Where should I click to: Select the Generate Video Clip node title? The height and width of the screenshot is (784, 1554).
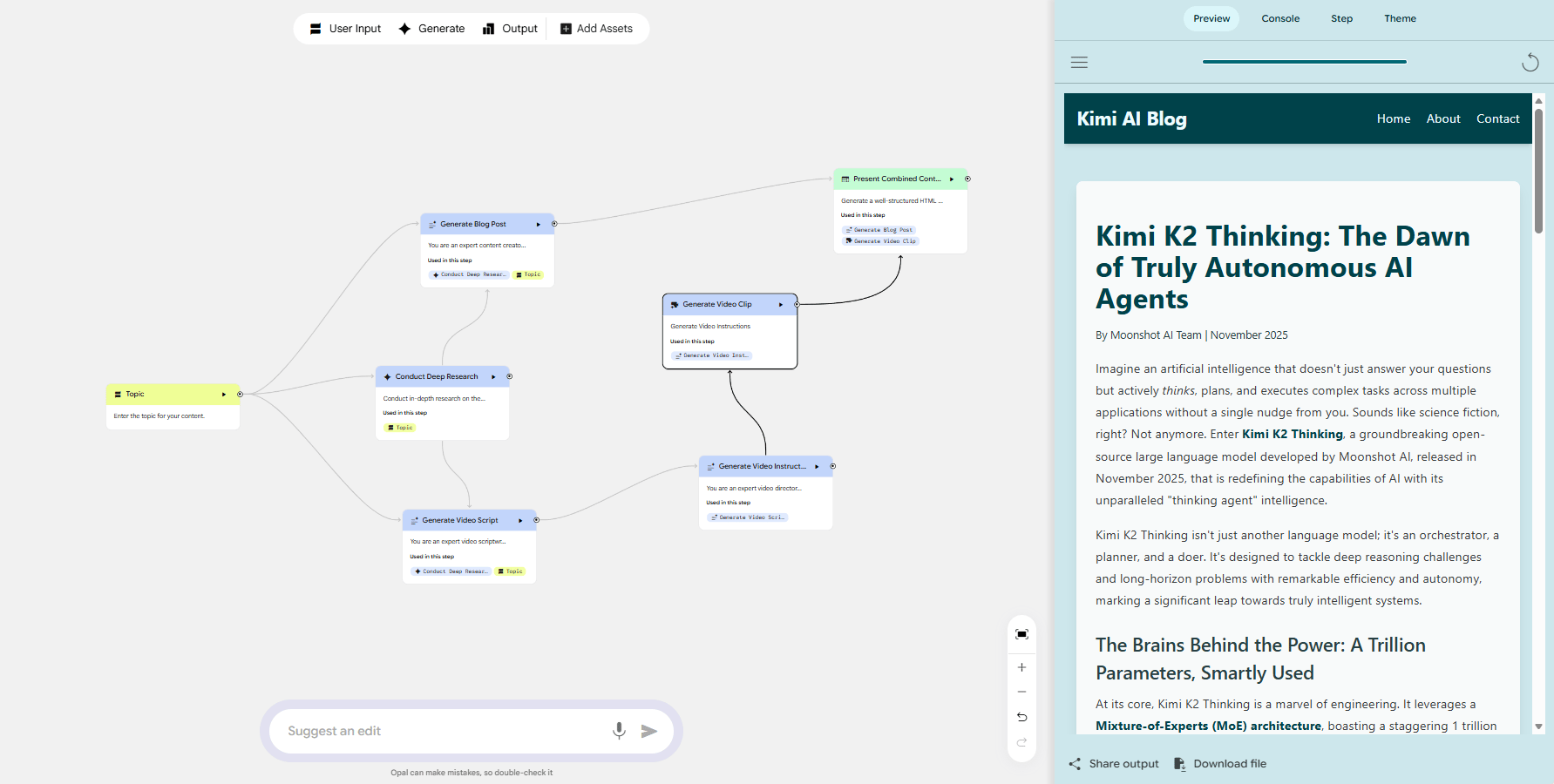pyautogui.click(x=717, y=305)
